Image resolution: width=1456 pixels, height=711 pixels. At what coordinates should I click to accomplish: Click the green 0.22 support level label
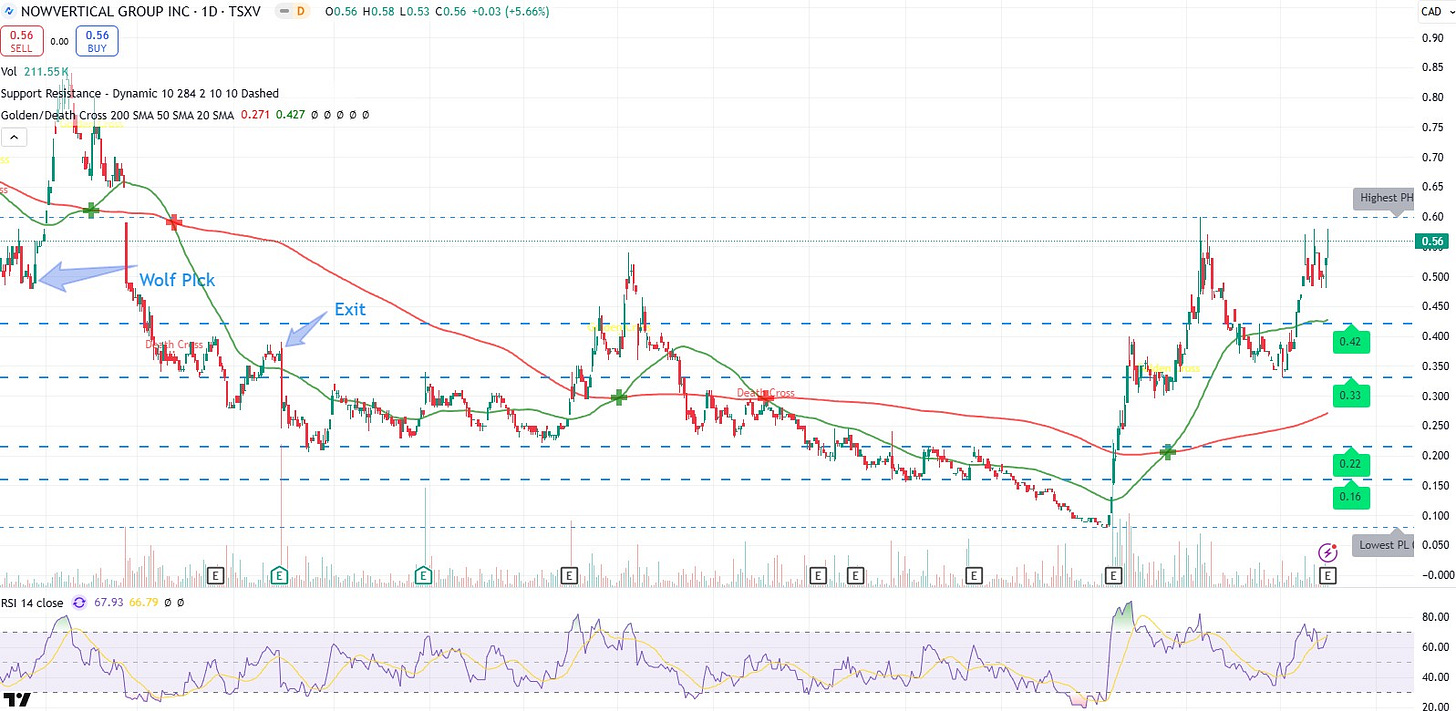1352,463
